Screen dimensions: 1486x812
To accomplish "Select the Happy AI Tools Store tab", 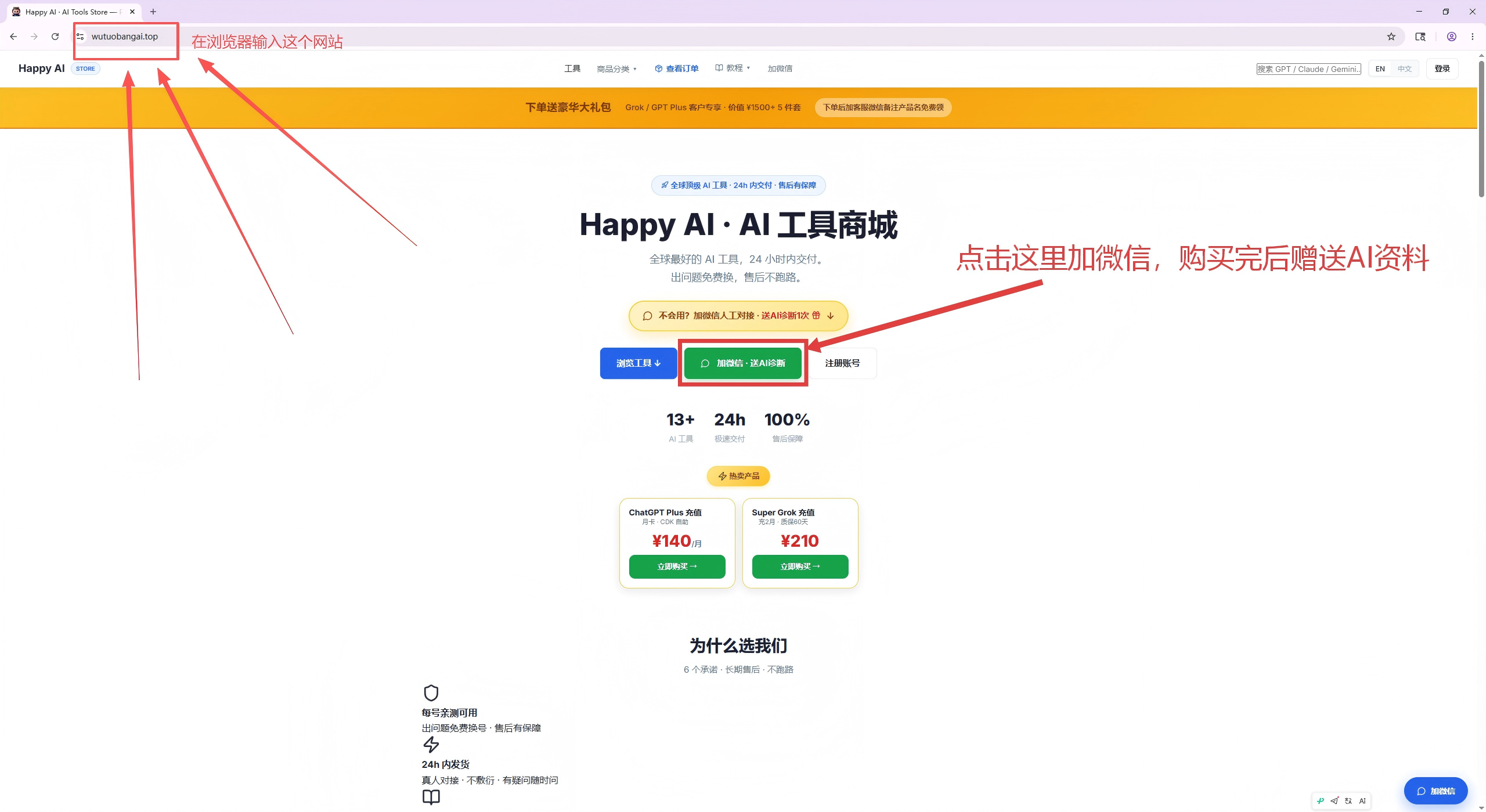I will coord(73,12).
